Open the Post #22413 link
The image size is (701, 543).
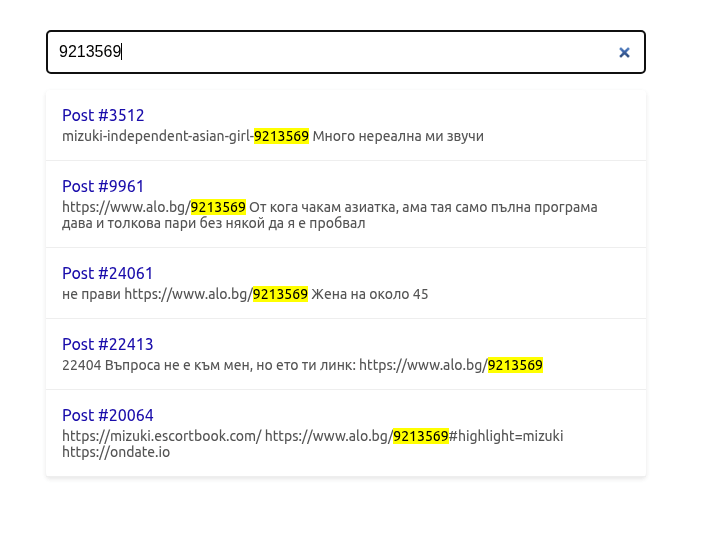coord(108,344)
